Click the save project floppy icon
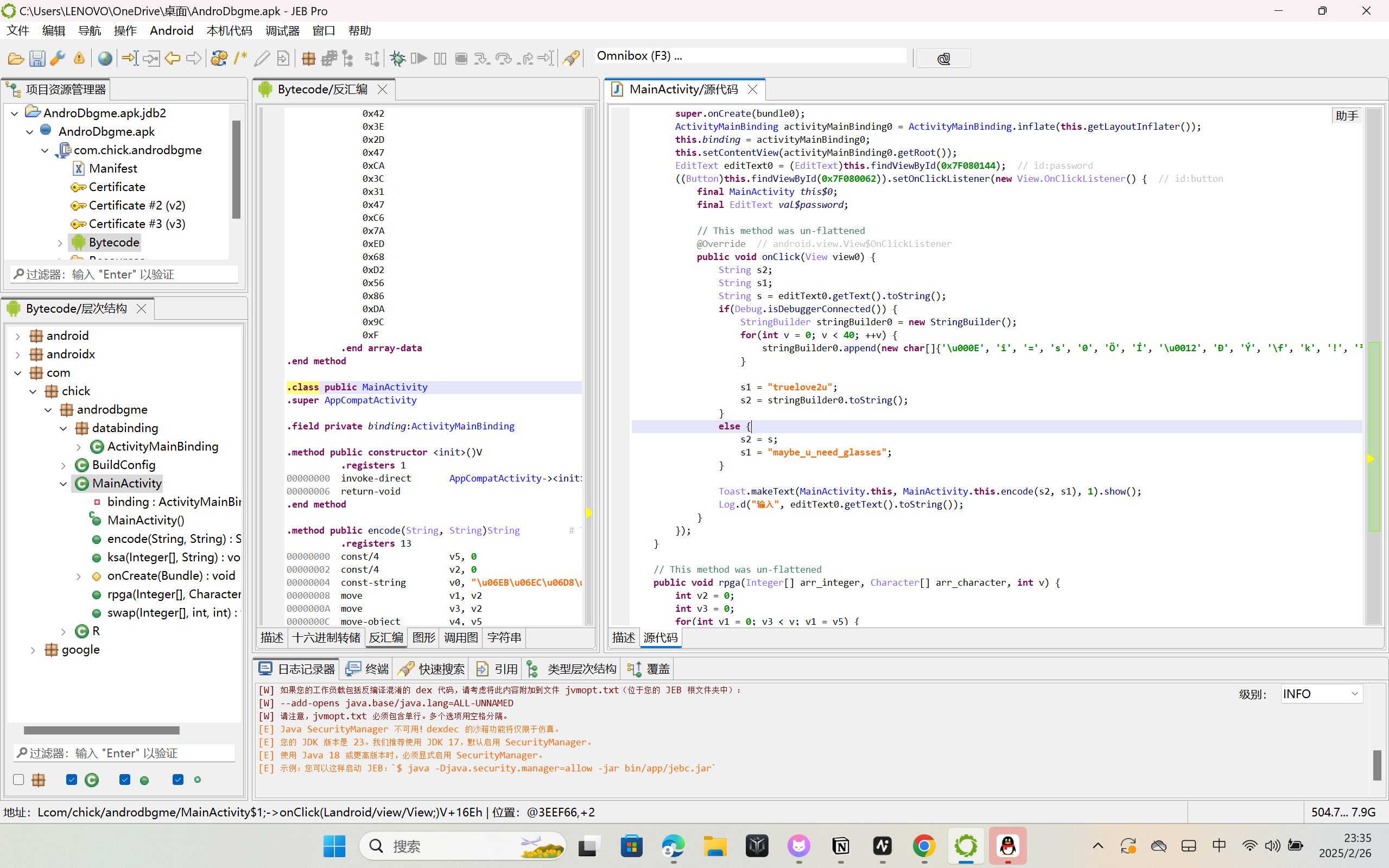 (37, 58)
